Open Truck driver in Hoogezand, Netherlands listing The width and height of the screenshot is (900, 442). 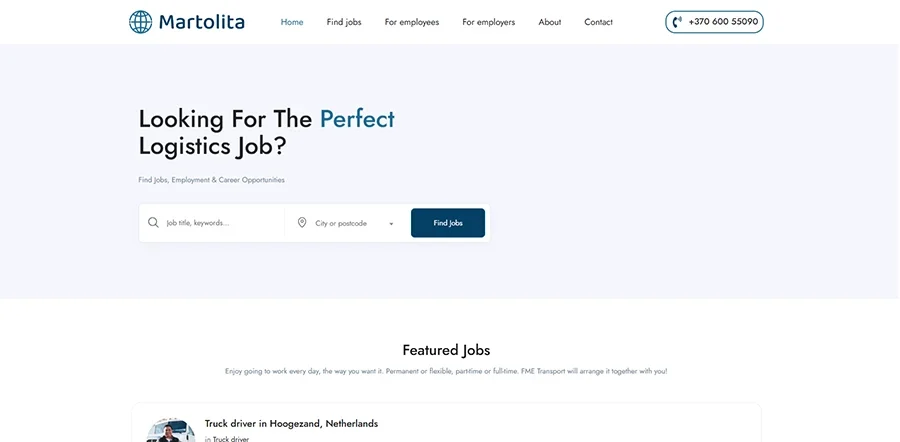(292, 424)
